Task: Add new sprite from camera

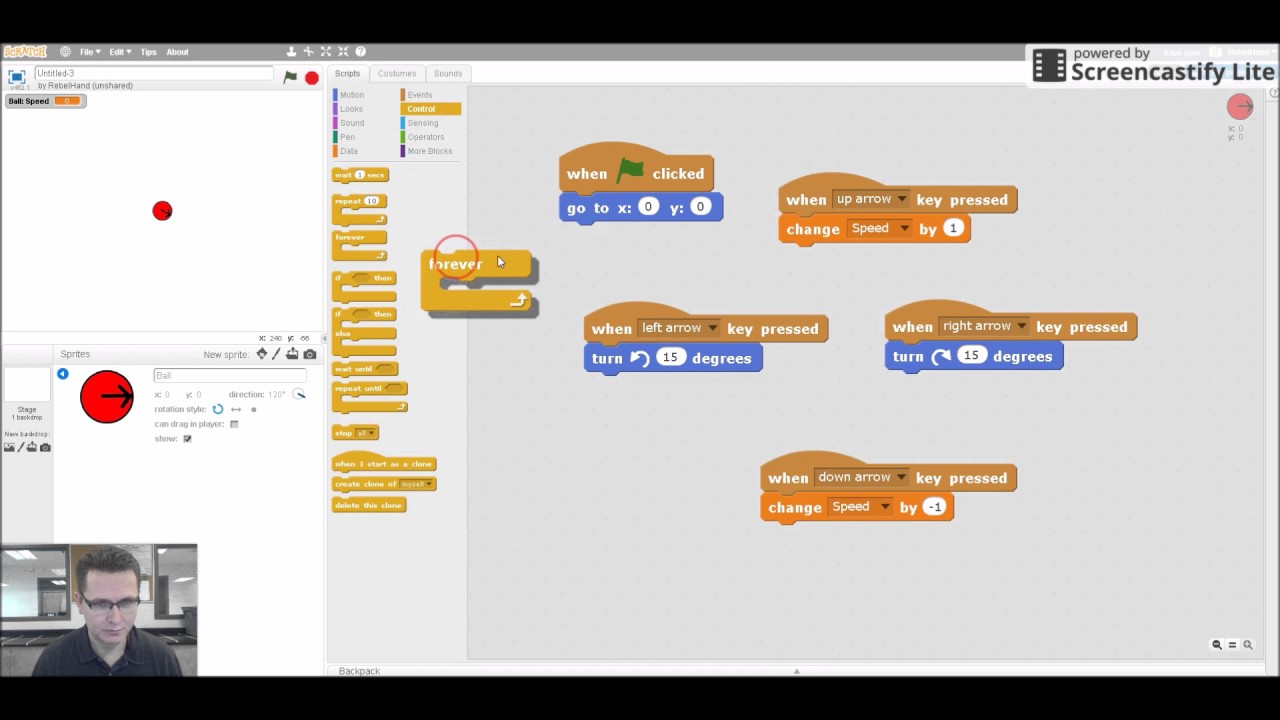Action: click(310, 354)
